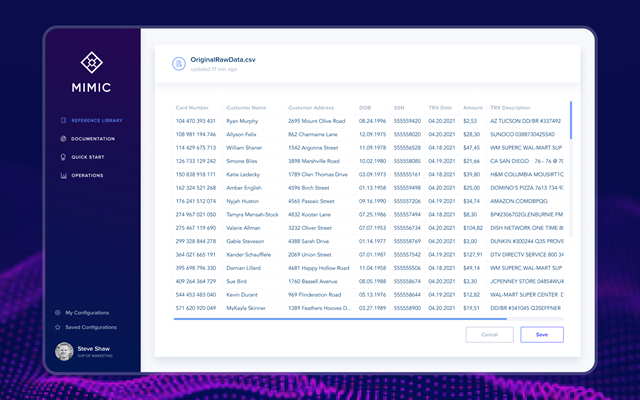The height and width of the screenshot is (400, 640).
Task: Click the SSN column header
Action: click(x=399, y=108)
